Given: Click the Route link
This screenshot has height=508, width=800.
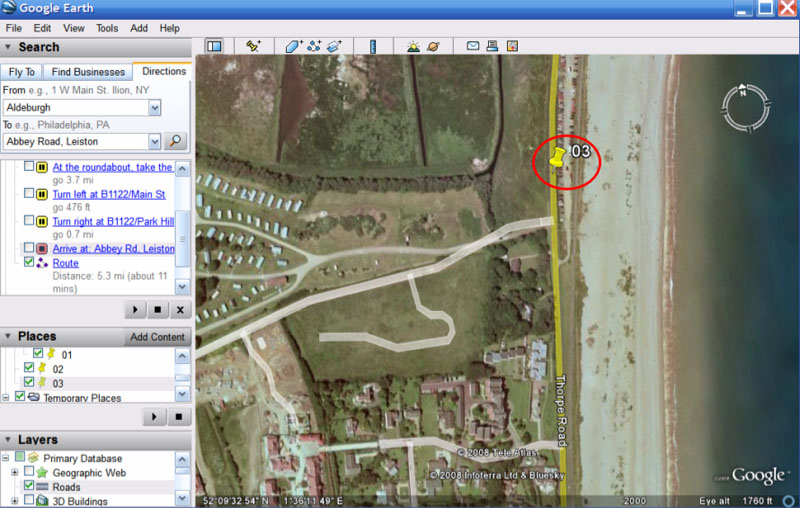Looking at the screenshot, I should click(65, 263).
